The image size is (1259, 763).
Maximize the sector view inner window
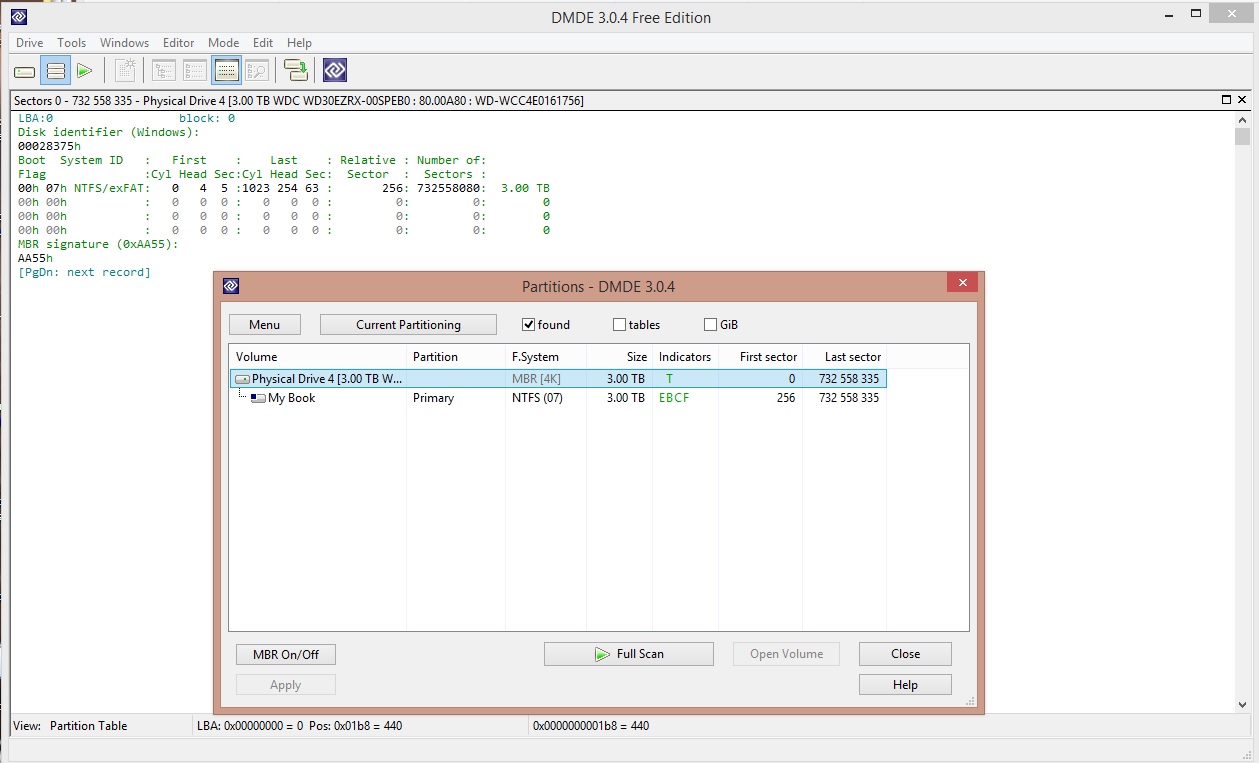click(1227, 100)
